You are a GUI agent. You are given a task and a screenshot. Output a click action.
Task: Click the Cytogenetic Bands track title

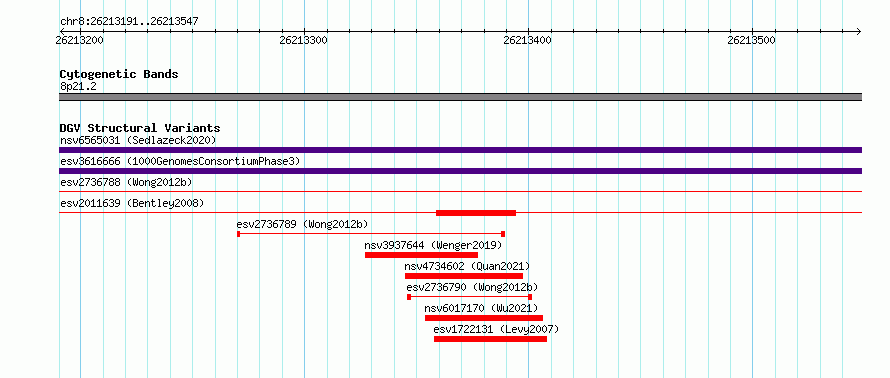pos(119,74)
